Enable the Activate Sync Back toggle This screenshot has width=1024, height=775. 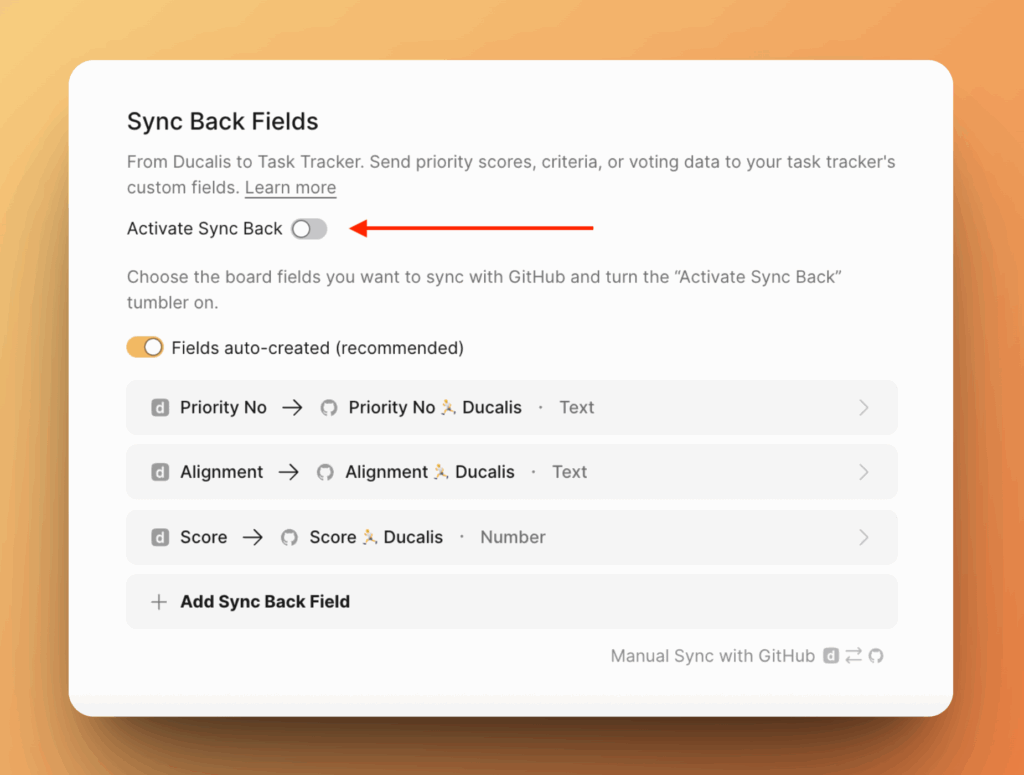(309, 229)
